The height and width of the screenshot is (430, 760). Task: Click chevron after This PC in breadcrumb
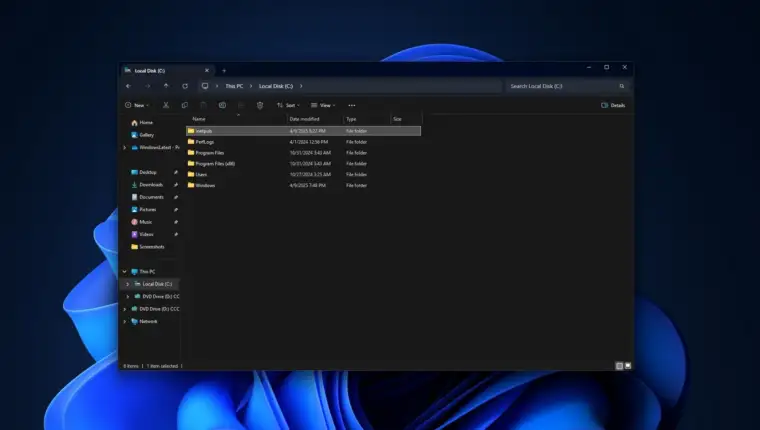tap(251, 86)
